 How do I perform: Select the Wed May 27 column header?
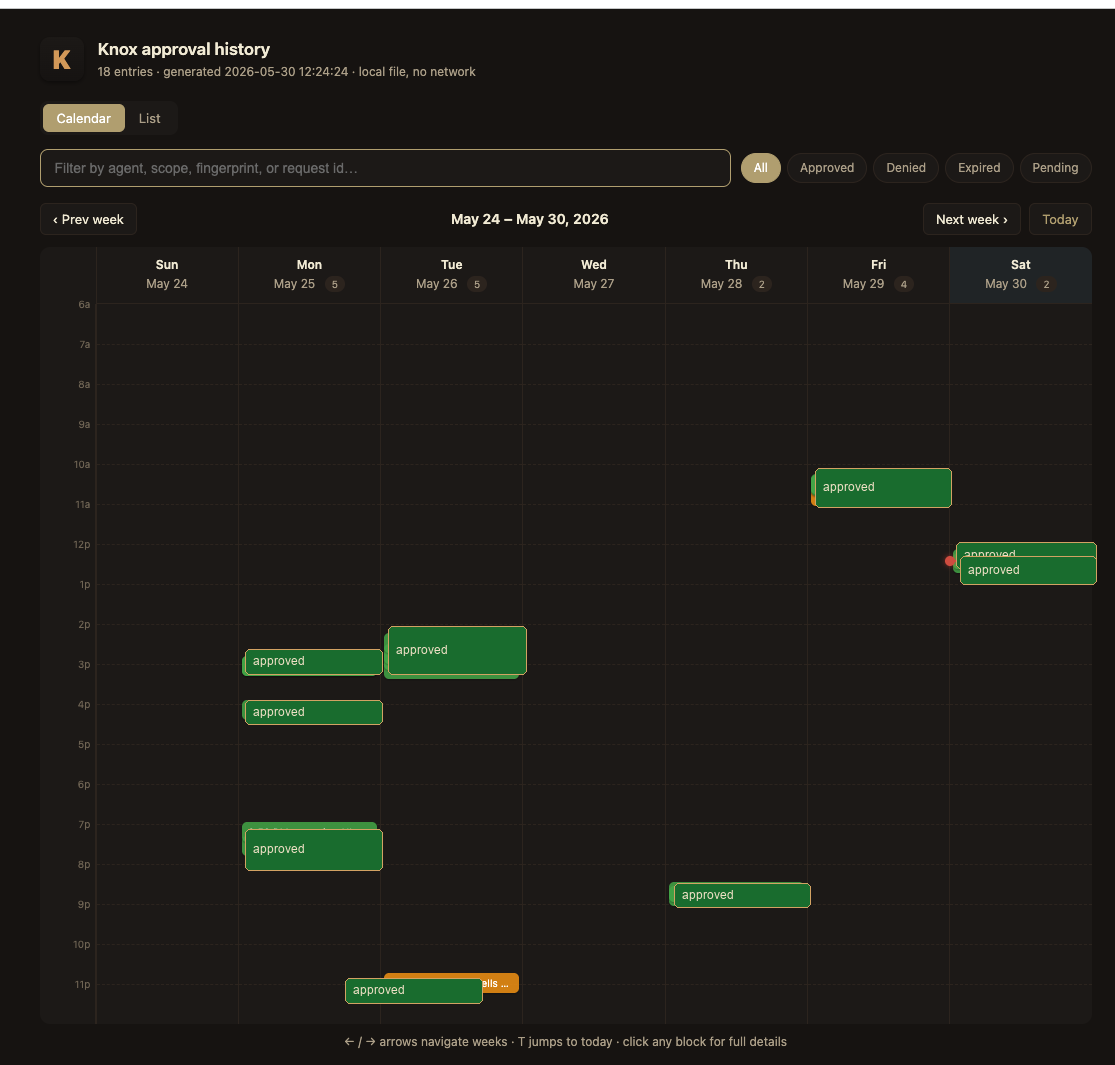point(594,274)
